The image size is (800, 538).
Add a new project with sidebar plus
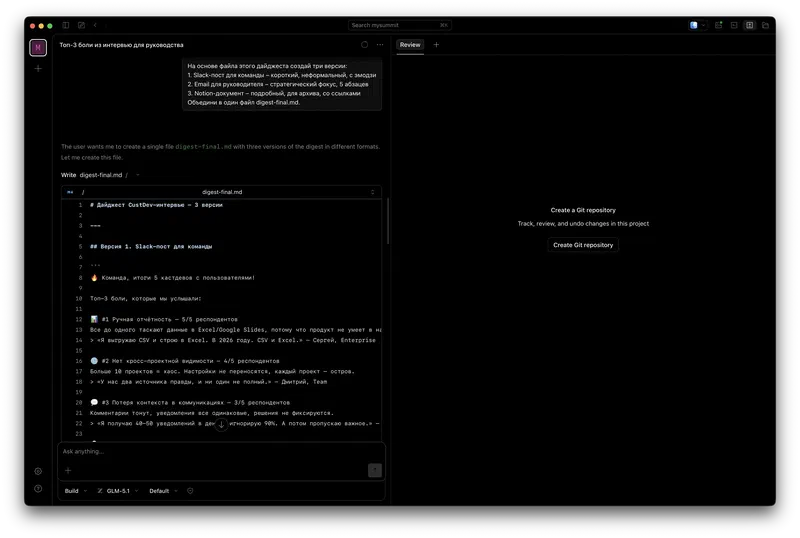click(x=38, y=68)
